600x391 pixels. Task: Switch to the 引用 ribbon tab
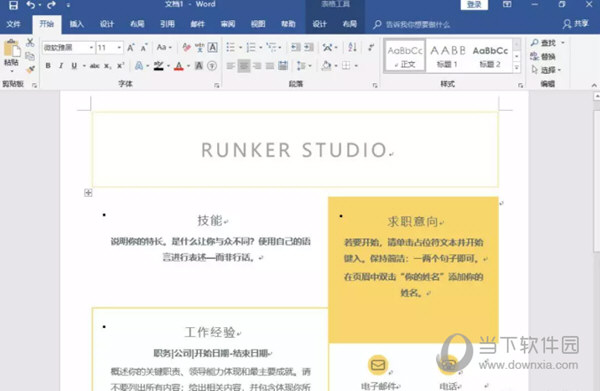coord(167,24)
